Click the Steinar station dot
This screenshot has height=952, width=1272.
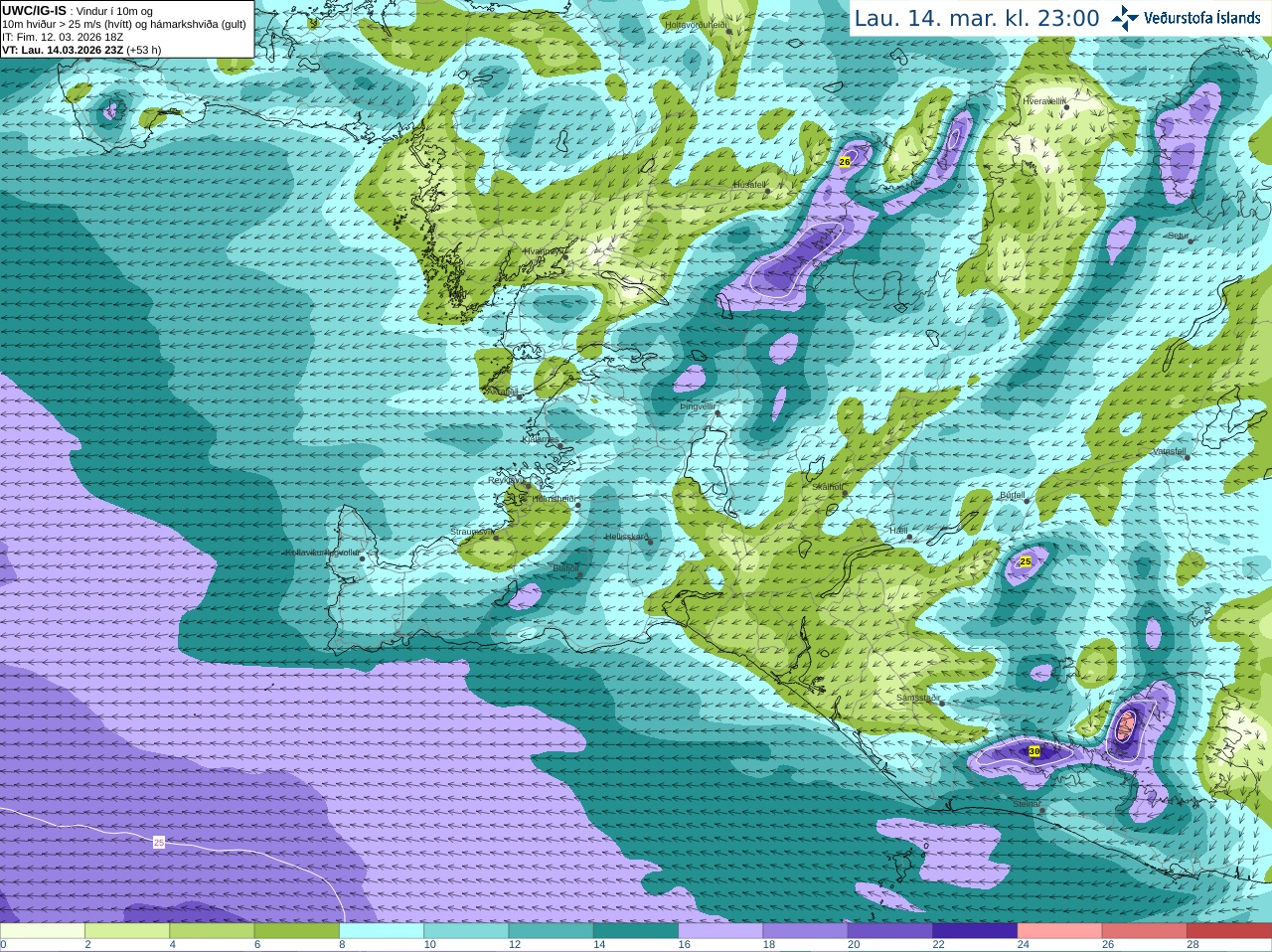pyautogui.click(x=1042, y=810)
